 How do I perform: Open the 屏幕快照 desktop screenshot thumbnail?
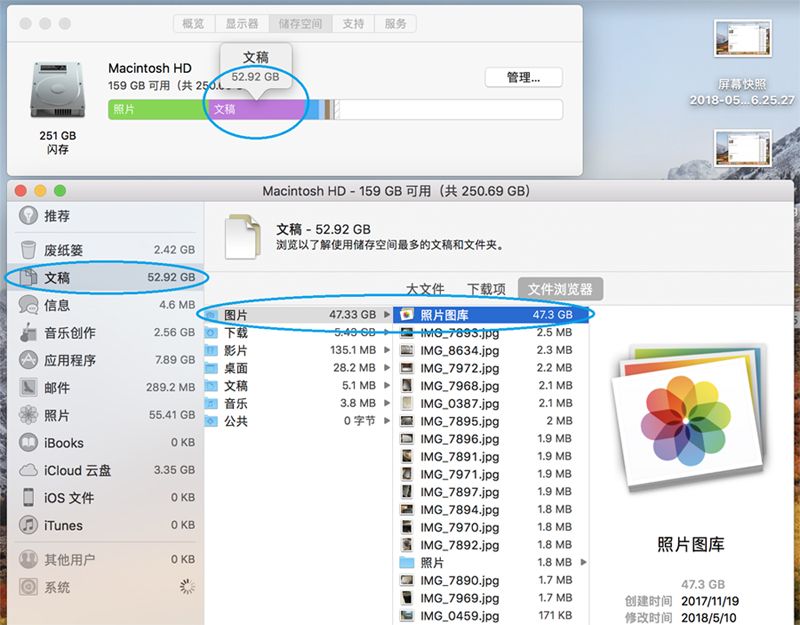[741, 40]
